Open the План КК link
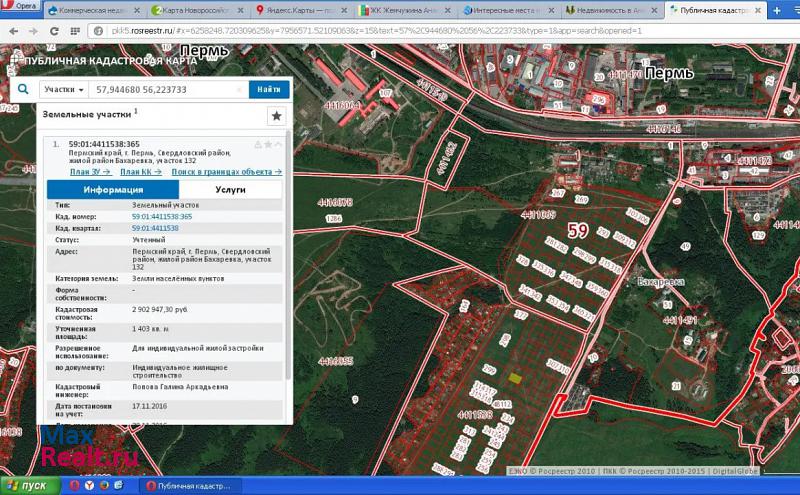800x495 pixels. [142, 172]
